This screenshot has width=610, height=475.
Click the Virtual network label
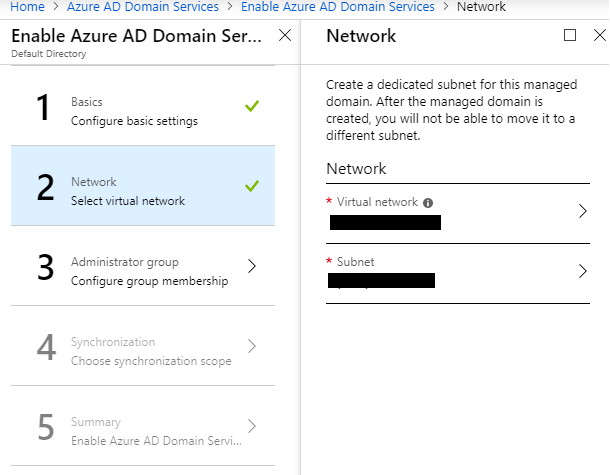pyautogui.click(x=377, y=202)
